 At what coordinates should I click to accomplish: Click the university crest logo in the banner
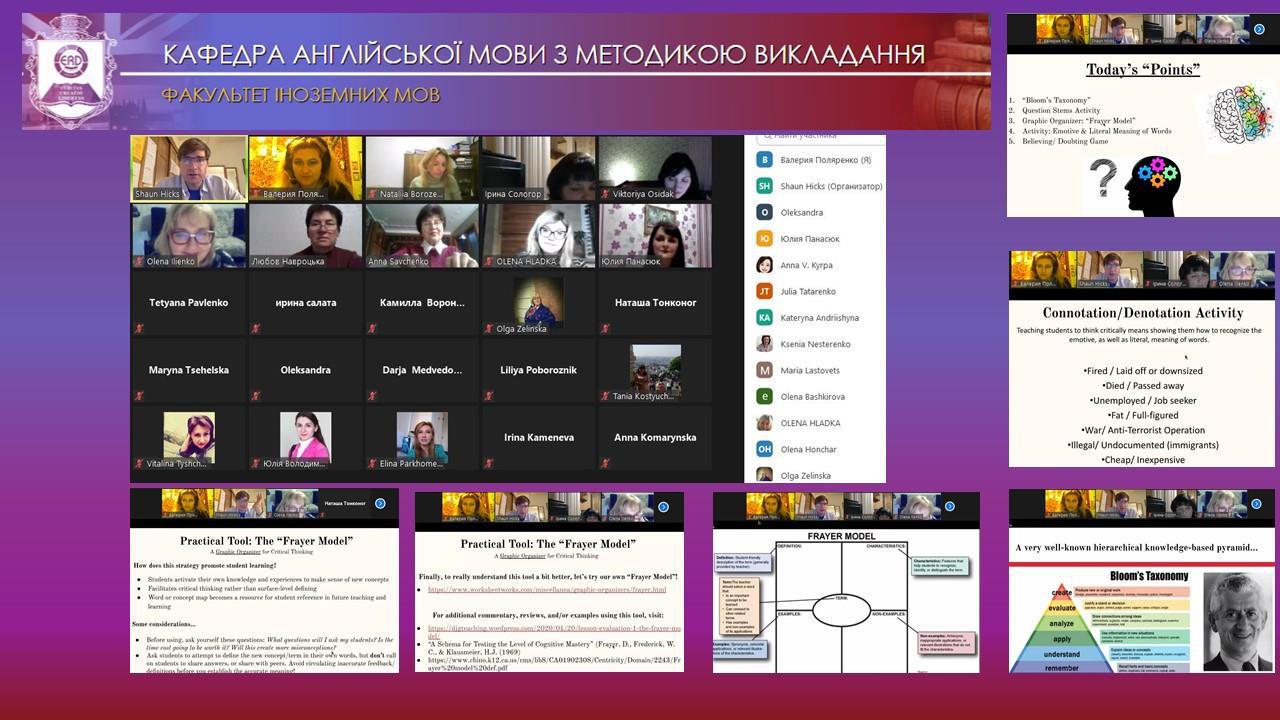pos(70,70)
